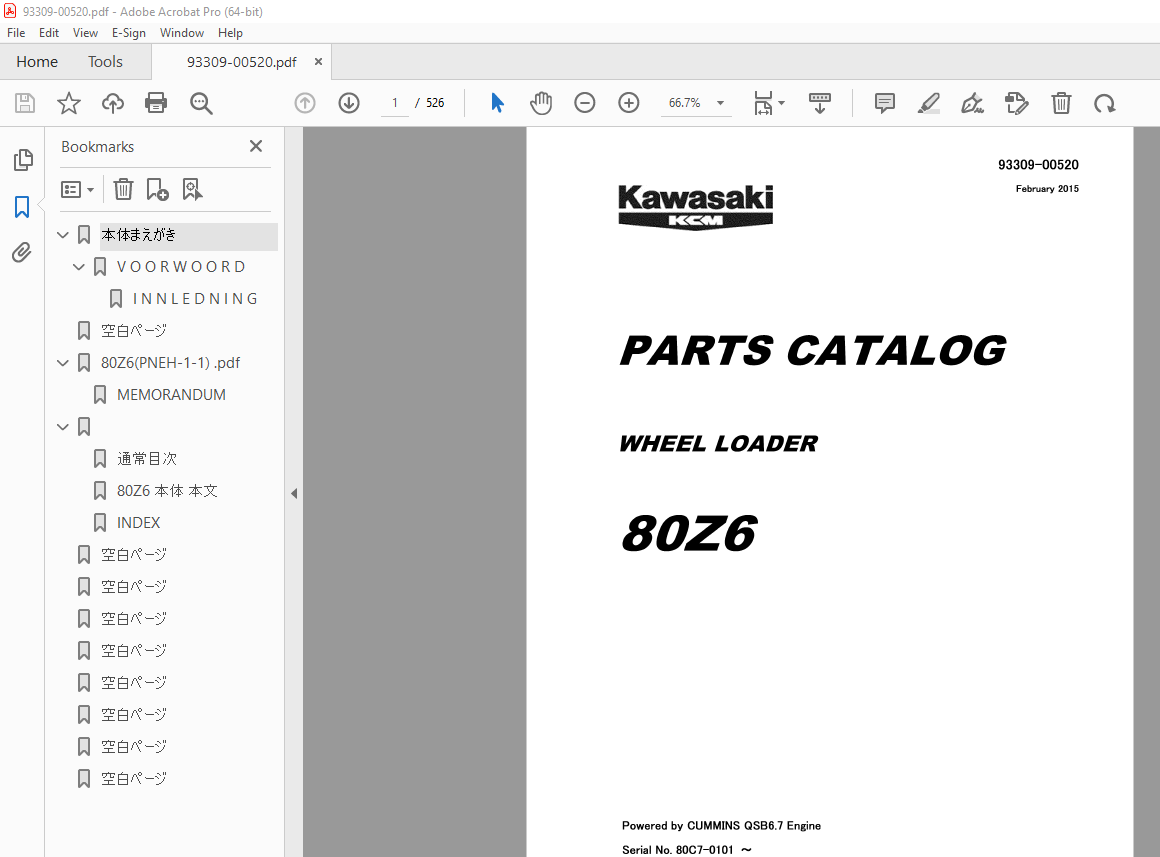Add a sticky note comment

coord(885,103)
